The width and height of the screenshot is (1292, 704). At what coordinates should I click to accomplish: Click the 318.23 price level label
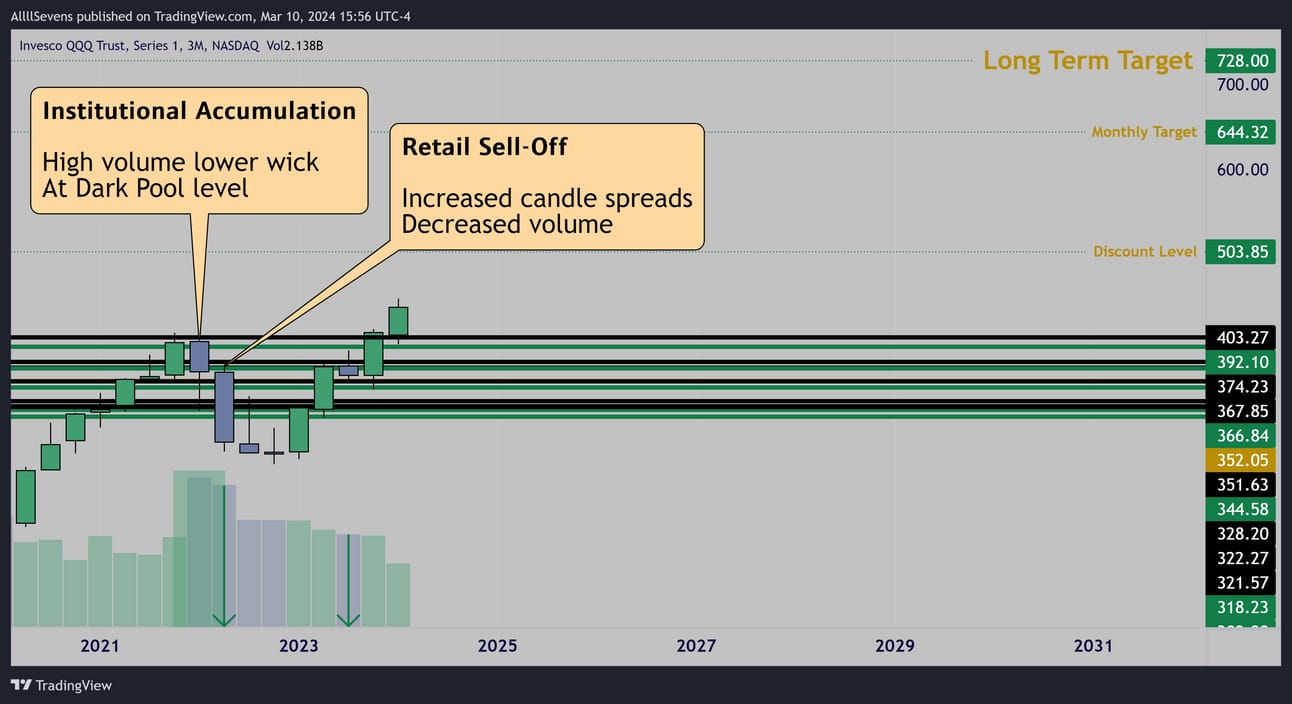pyautogui.click(x=1242, y=607)
